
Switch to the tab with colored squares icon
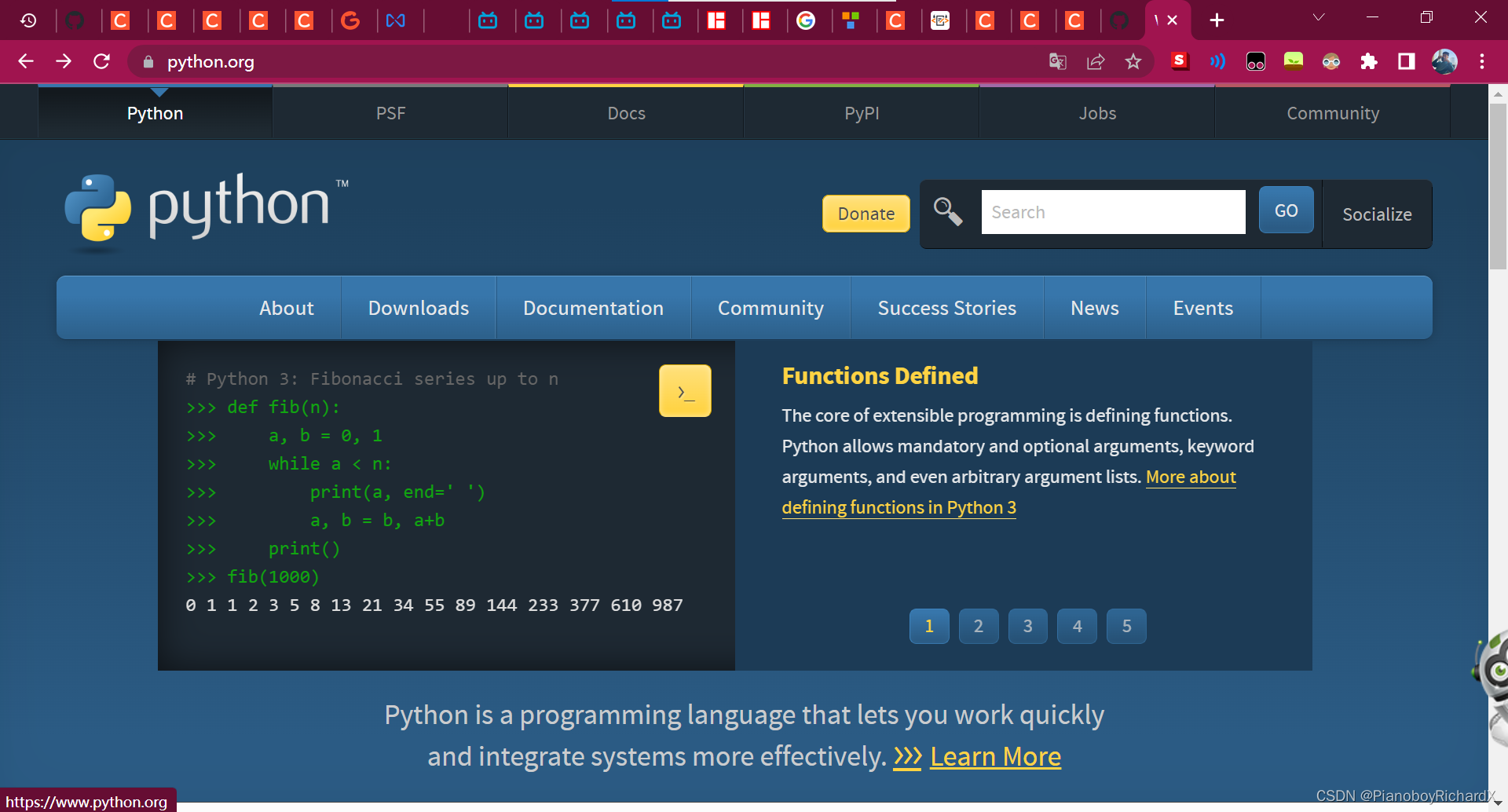851,20
